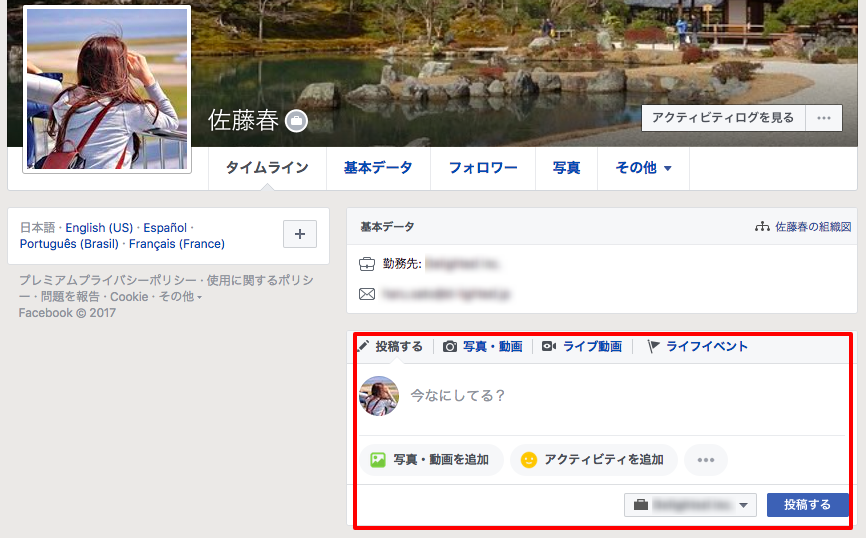Image resolution: width=866 pixels, height=538 pixels.
Task: Select the 投稿する composer tab
Action: point(390,346)
